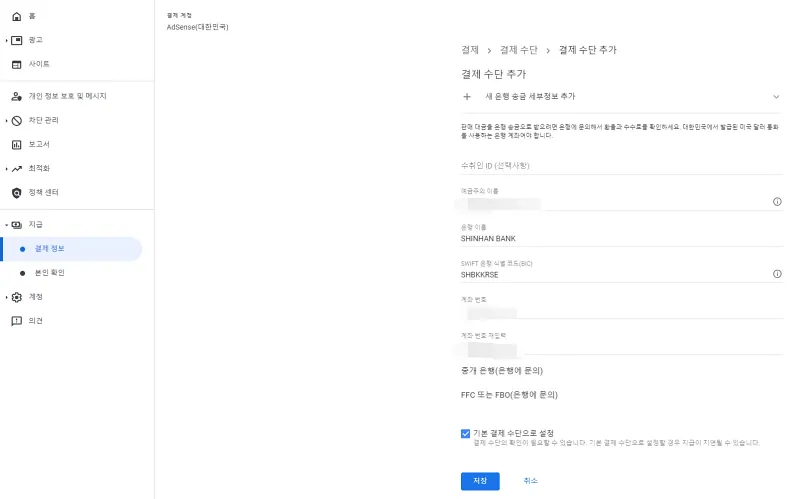Viewport: 800px width, 499px height.
Task: Click the block controls (차단 관리) icon
Action: [x=16, y=120]
